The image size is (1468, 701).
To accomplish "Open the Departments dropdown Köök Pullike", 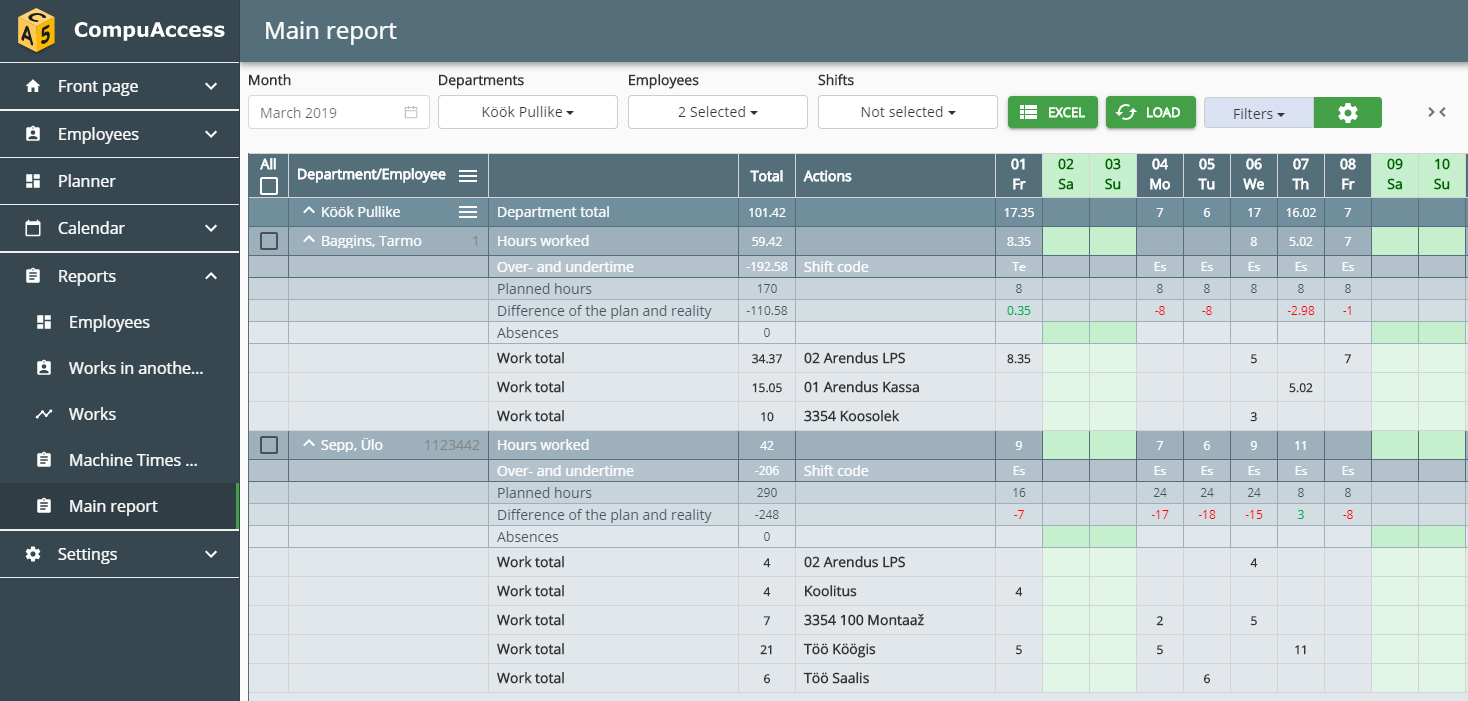I will coord(527,113).
